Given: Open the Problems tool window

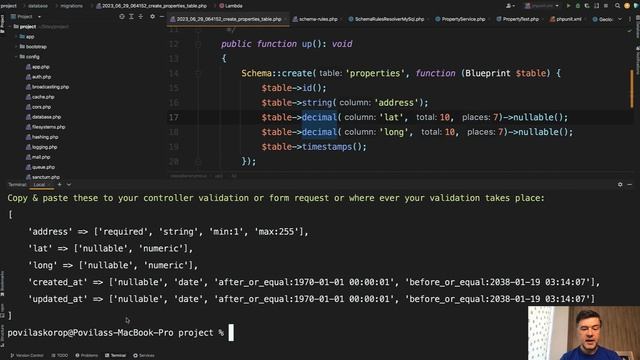Looking at the screenshot, I should [x=87, y=356].
